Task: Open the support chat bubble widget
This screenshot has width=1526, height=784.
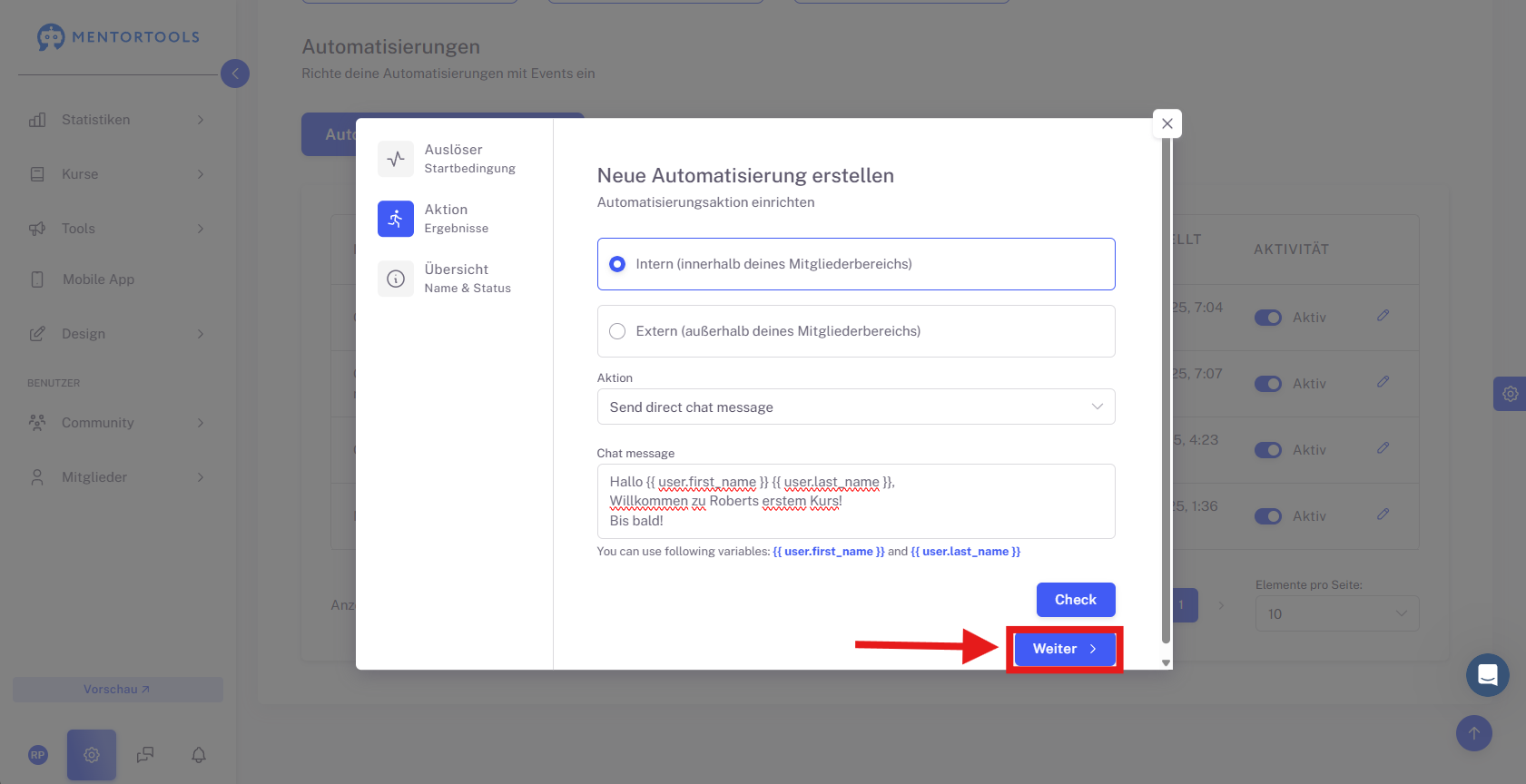Action: tap(1488, 675)
